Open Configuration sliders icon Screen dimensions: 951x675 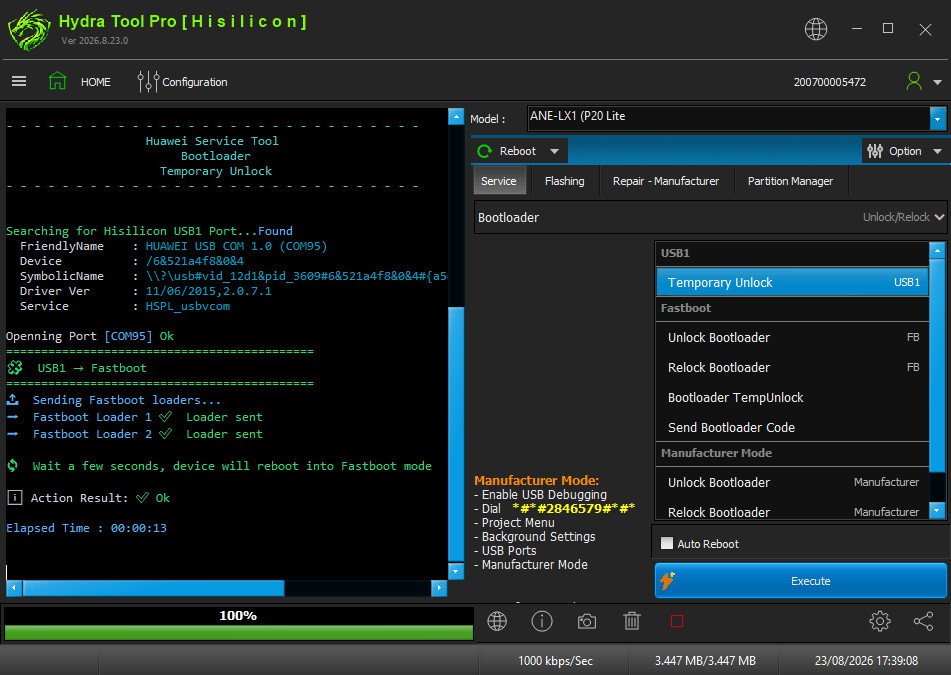(148, 81)
